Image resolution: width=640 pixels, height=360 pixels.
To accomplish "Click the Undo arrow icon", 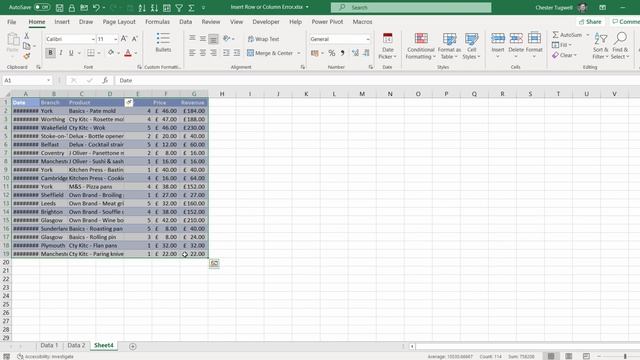I will pyautogui.click(x=96, y=7).
